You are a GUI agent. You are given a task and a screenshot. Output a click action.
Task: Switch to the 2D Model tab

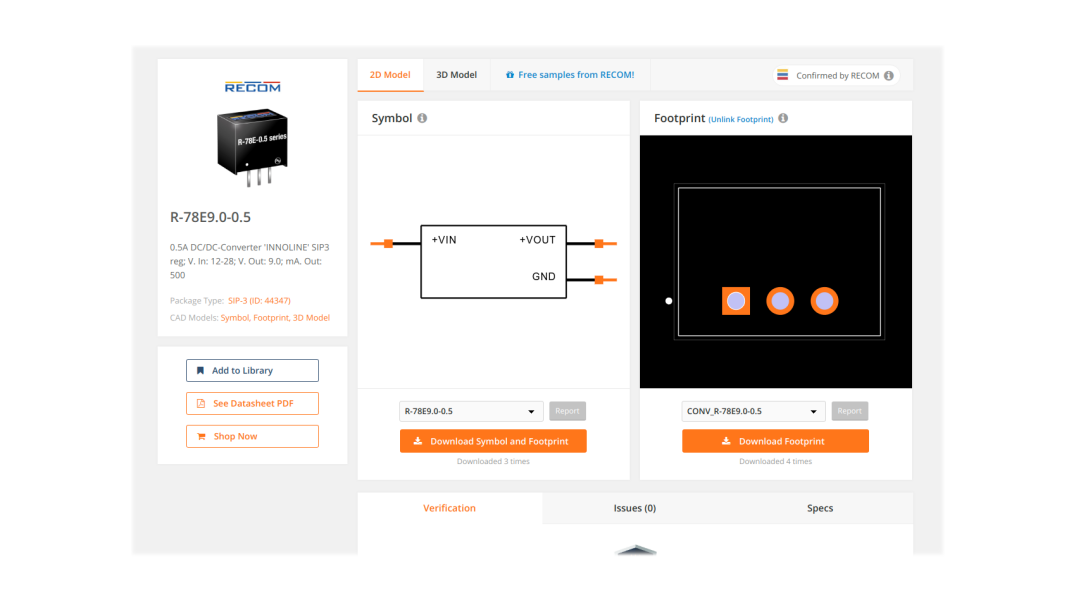coord(390,75)
